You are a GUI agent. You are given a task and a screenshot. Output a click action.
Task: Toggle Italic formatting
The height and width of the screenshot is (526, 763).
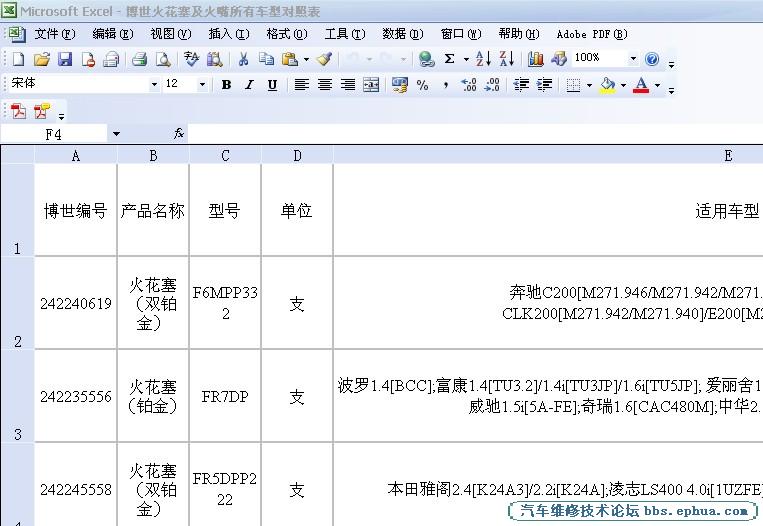[249, 85]
